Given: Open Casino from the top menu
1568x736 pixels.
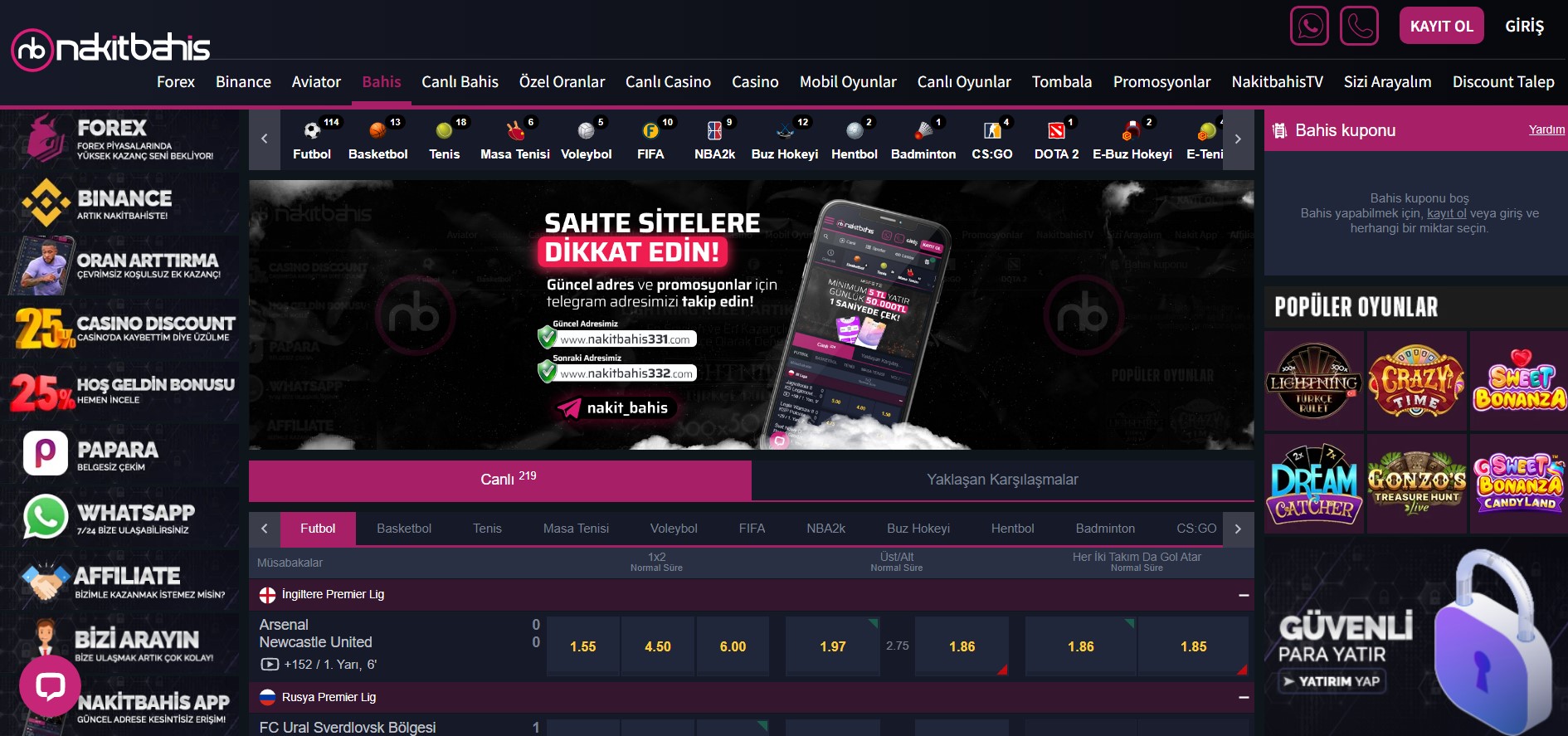Looking at the screenshot, I should 755,82.
